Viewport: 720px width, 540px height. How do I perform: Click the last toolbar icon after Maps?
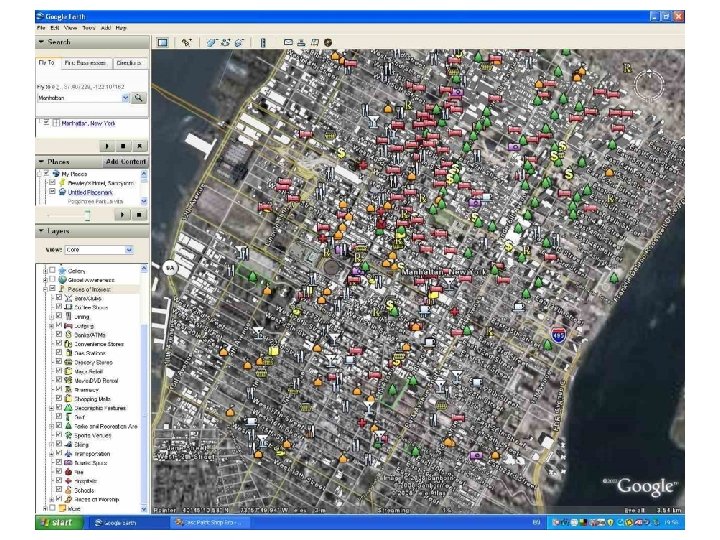pos(328,42)
